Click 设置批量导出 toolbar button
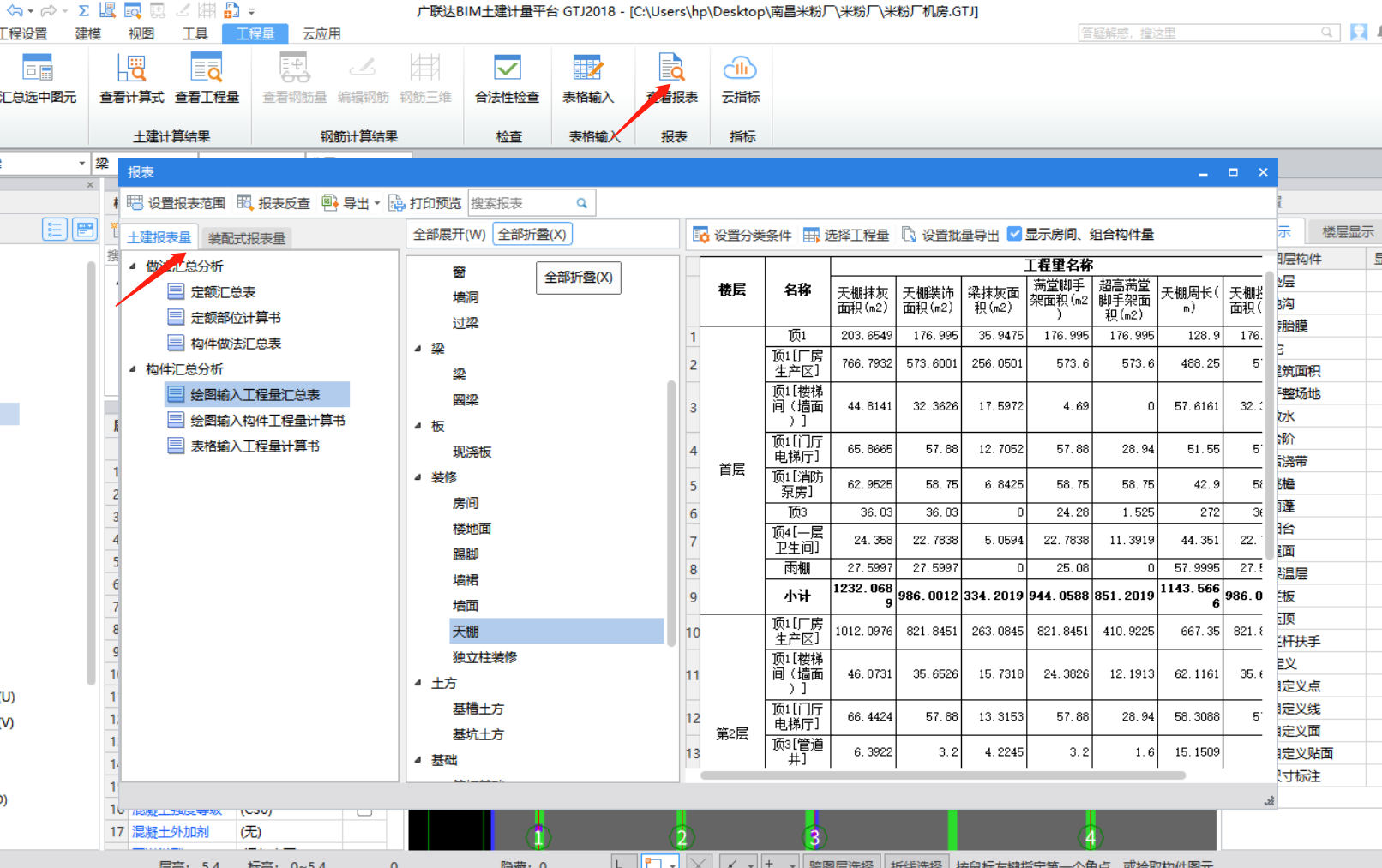The height and width of the screenshot is (868, 1382). pos(951,235)
